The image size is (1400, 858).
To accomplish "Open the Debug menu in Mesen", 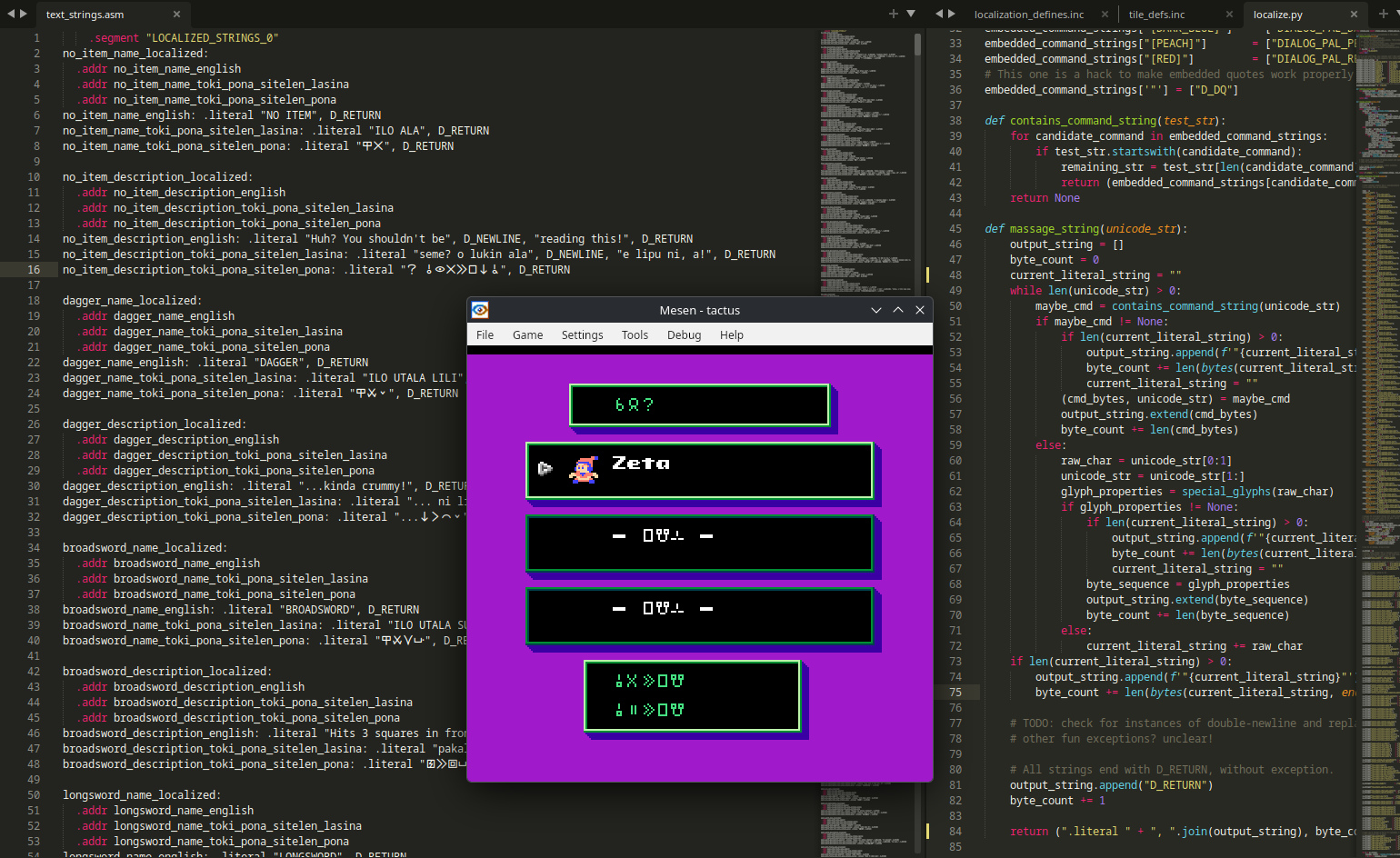I will click(x=684, y=335).
